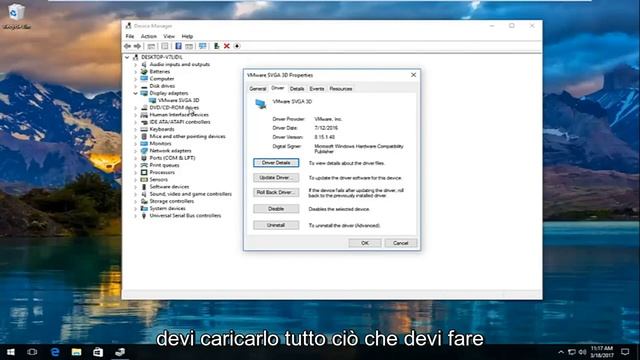
Task: Click the red X Uninstall toolbar icon
Action: [227, 46]
